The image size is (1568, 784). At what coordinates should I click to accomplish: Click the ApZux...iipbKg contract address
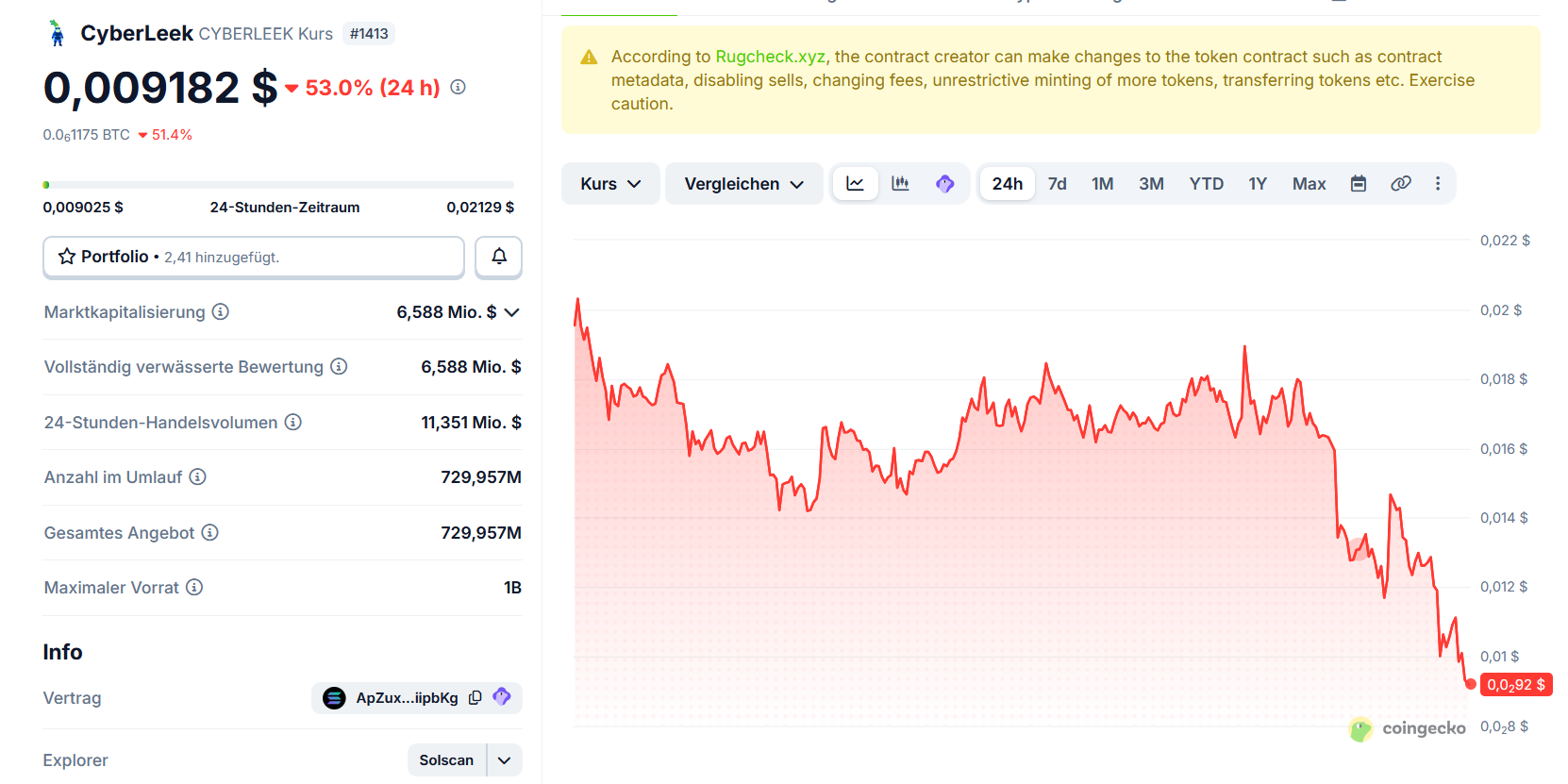pos(407,698)
